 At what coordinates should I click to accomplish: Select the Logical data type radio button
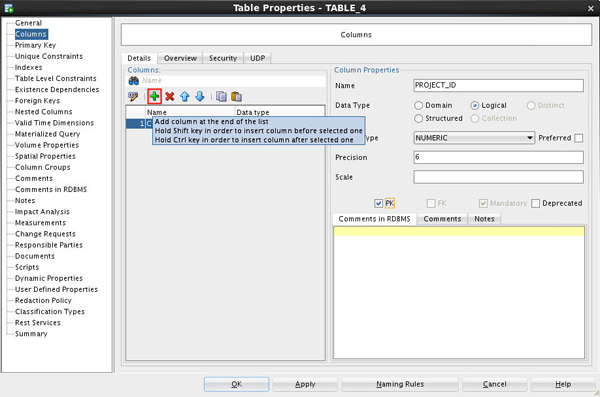click(x=474, y=105)
